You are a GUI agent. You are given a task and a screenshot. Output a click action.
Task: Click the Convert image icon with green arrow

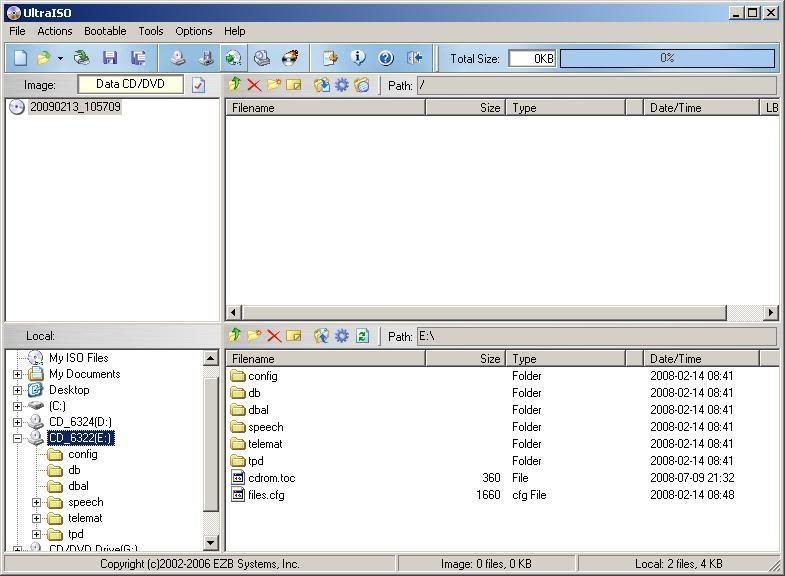233,58
